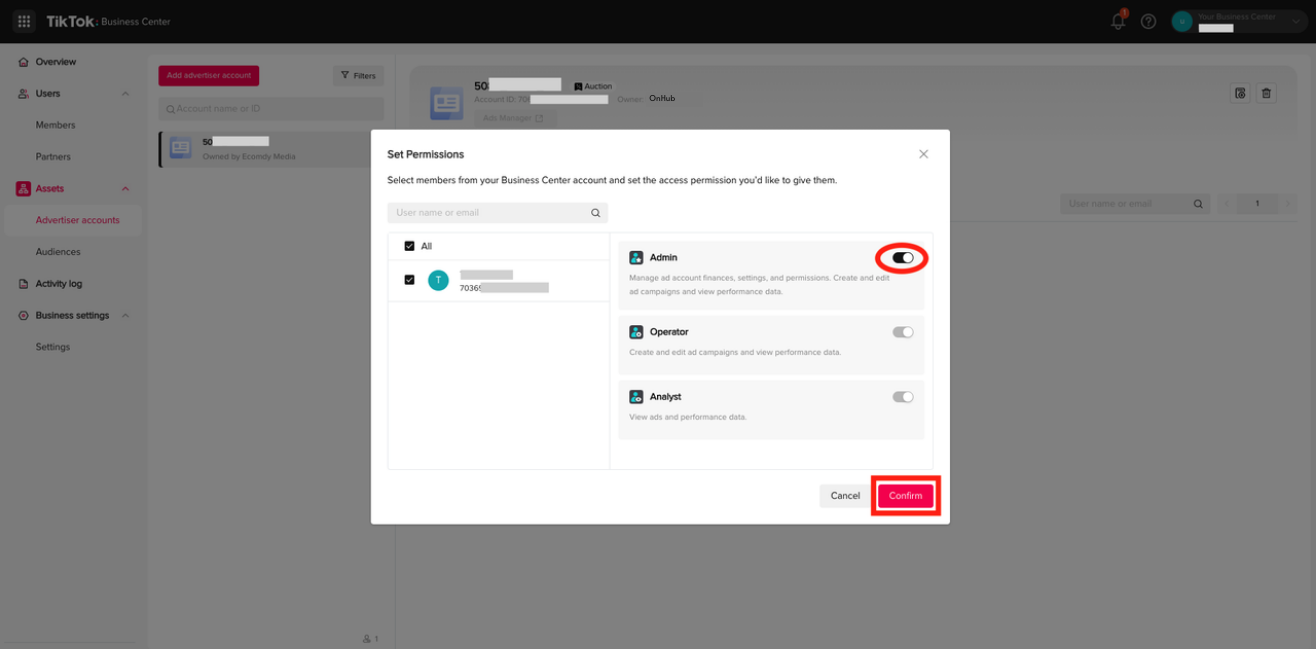Click the account settings icon beside trash
1316x649 pixels.
(1240, 93)
